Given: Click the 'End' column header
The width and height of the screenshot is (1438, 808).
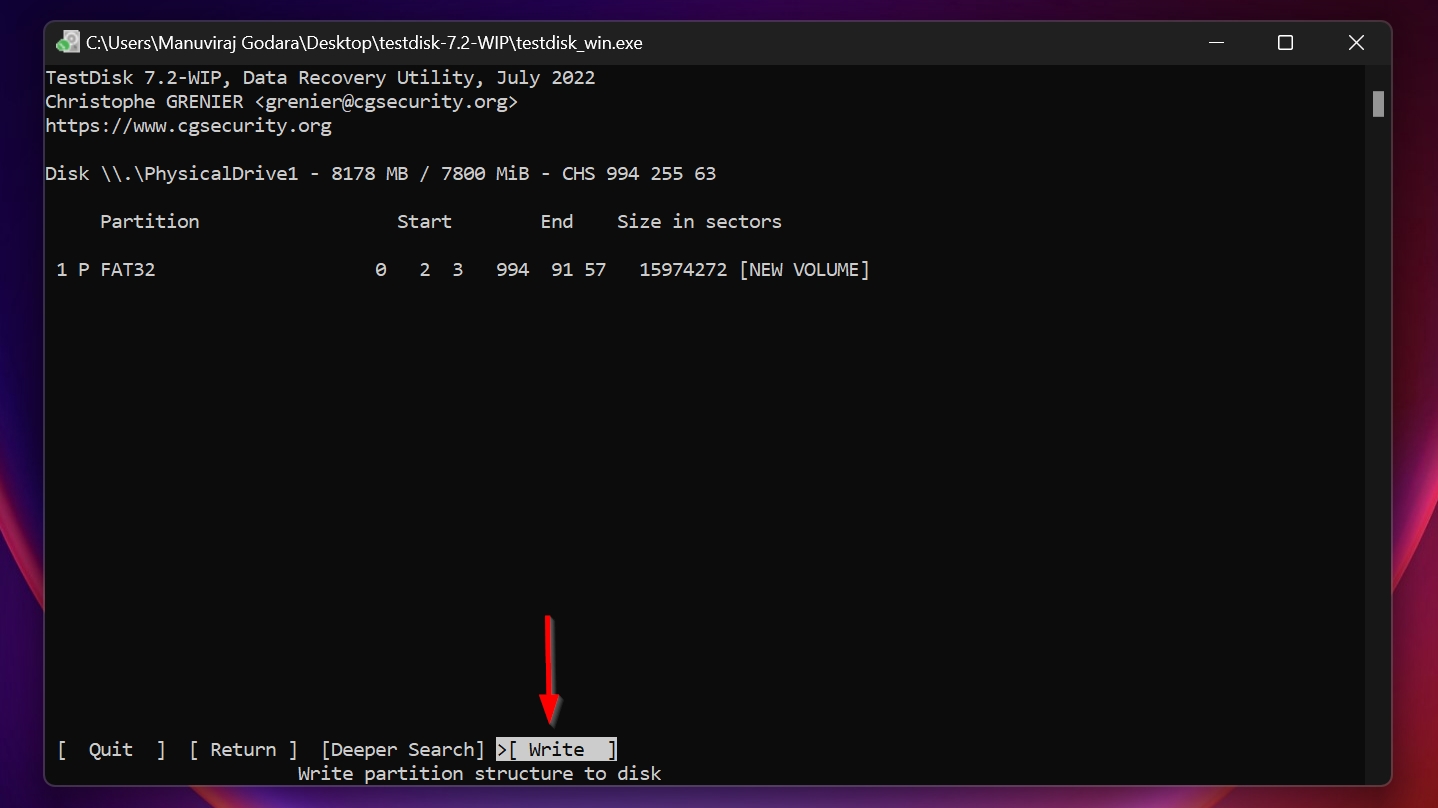Looking at the screenshot, I should pos(557,222).
